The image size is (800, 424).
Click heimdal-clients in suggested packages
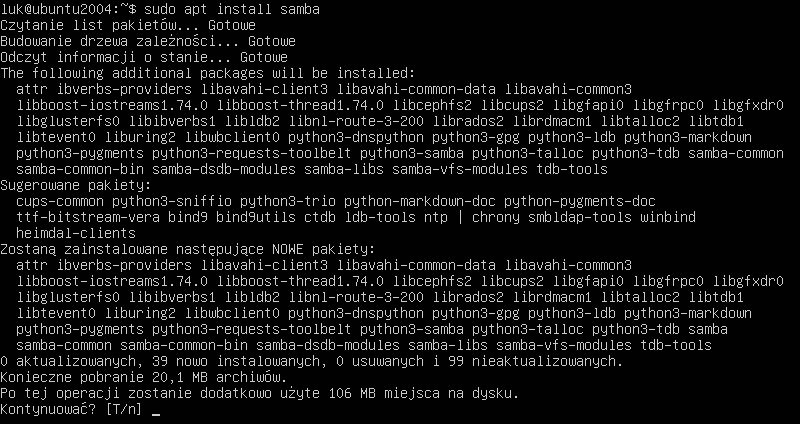pos(76,233)
